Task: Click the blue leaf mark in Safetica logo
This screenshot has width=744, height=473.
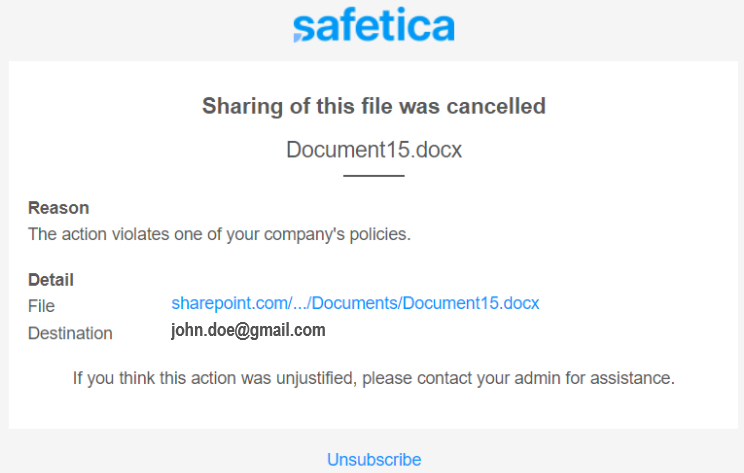Action: [299, 37]
